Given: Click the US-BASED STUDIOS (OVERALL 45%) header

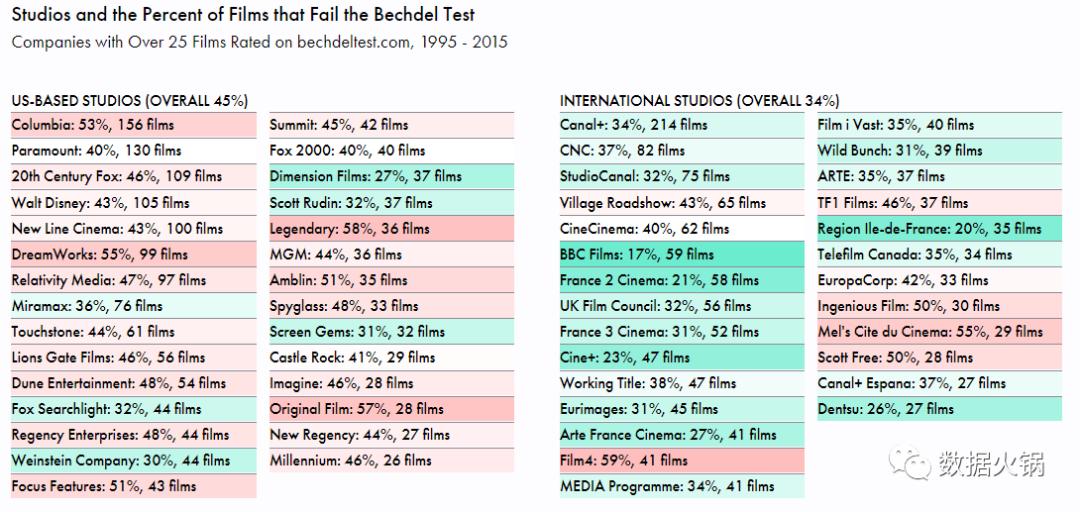Looking at the screenshot, I should tap(129, 101).
